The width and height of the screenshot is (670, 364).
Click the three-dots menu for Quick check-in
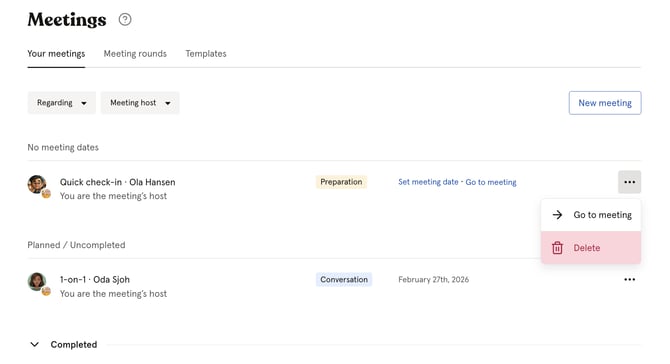(629, 182)
